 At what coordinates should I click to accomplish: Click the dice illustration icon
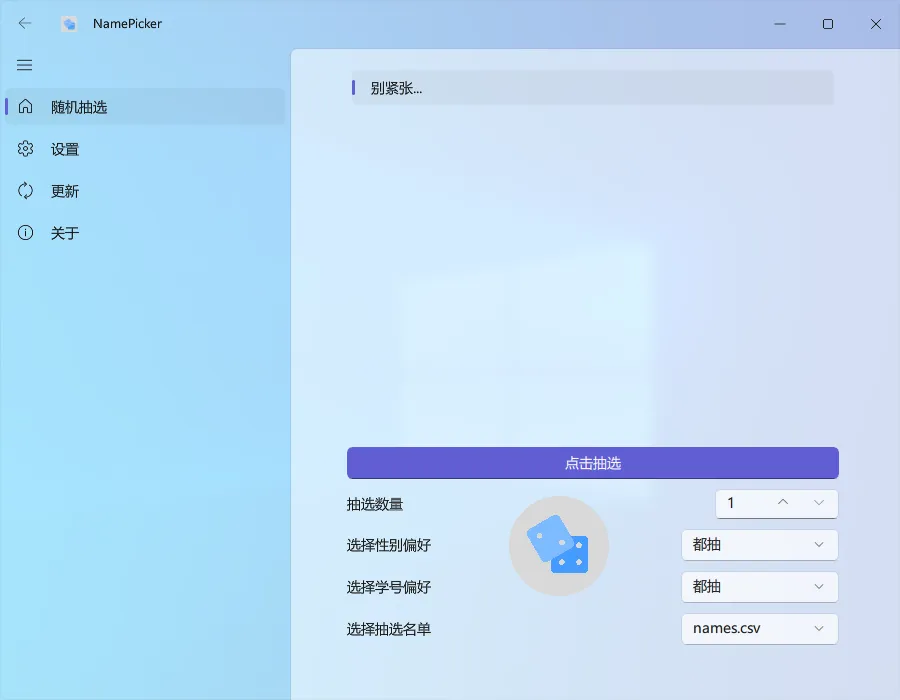[x=558, y=546]
